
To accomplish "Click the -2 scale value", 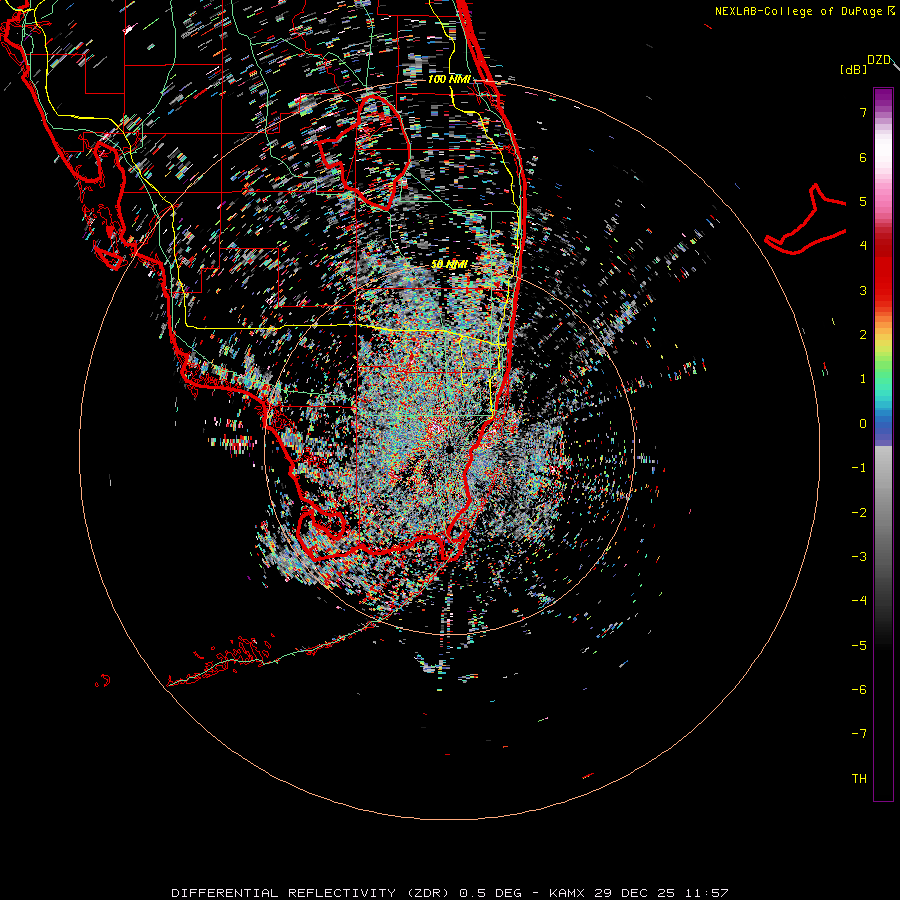I will (859, 513).
